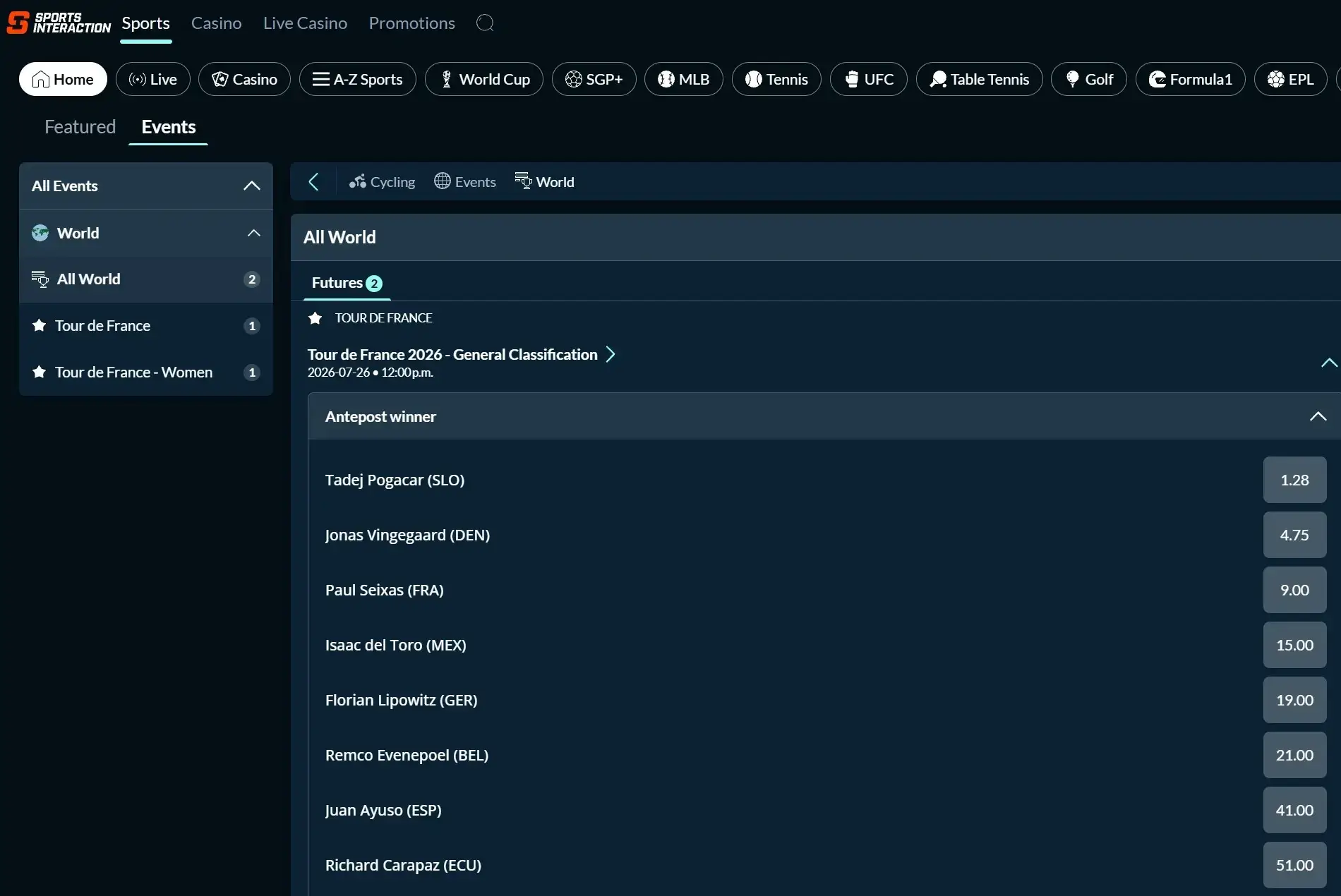Collapse the All Events panel chevron
This screenshot has height=896, width=1341.
click(x=252, y=186)
